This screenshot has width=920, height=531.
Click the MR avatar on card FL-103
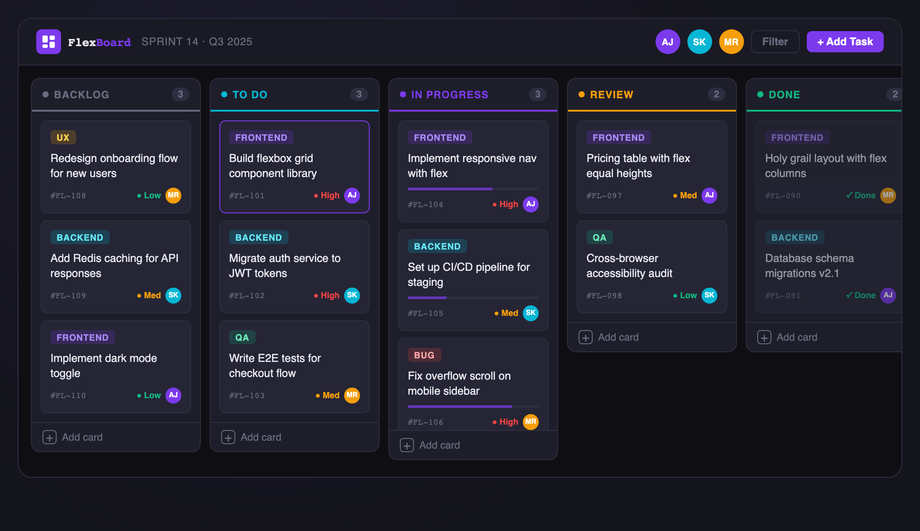352,395
